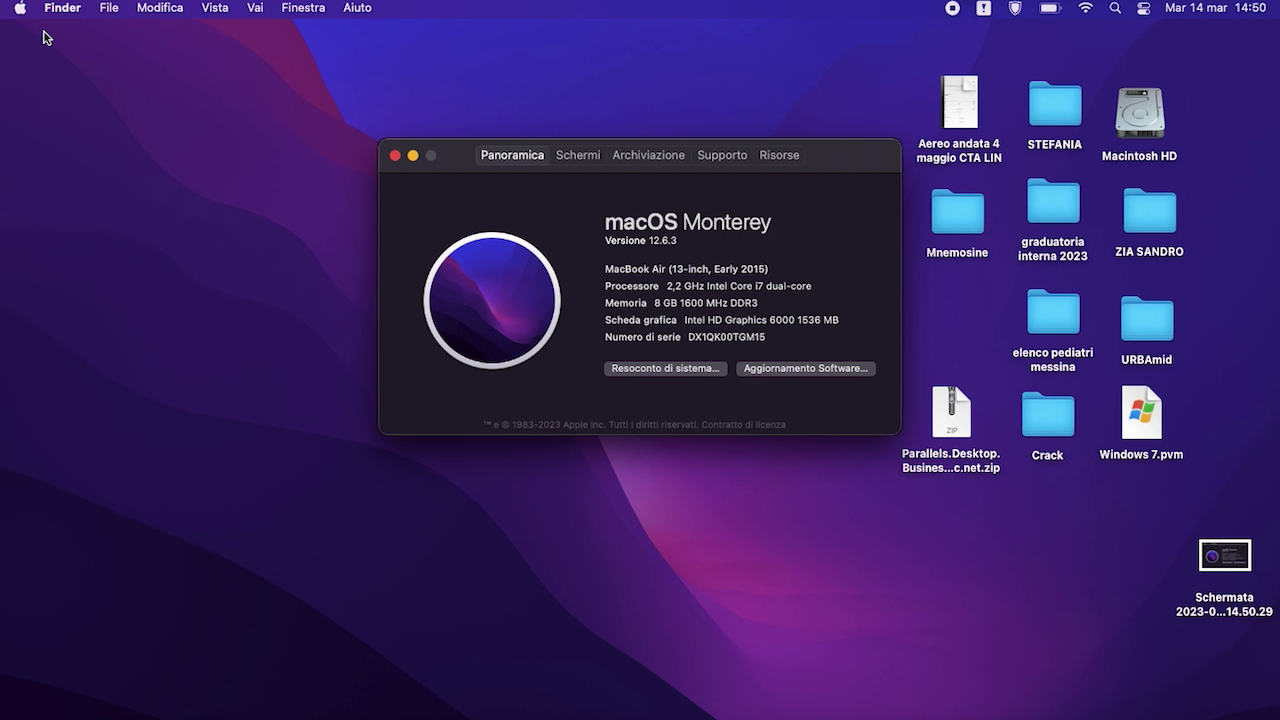1280x720 pixels.
Task: Switch to the Supporto tab
Action: (722, 155)
